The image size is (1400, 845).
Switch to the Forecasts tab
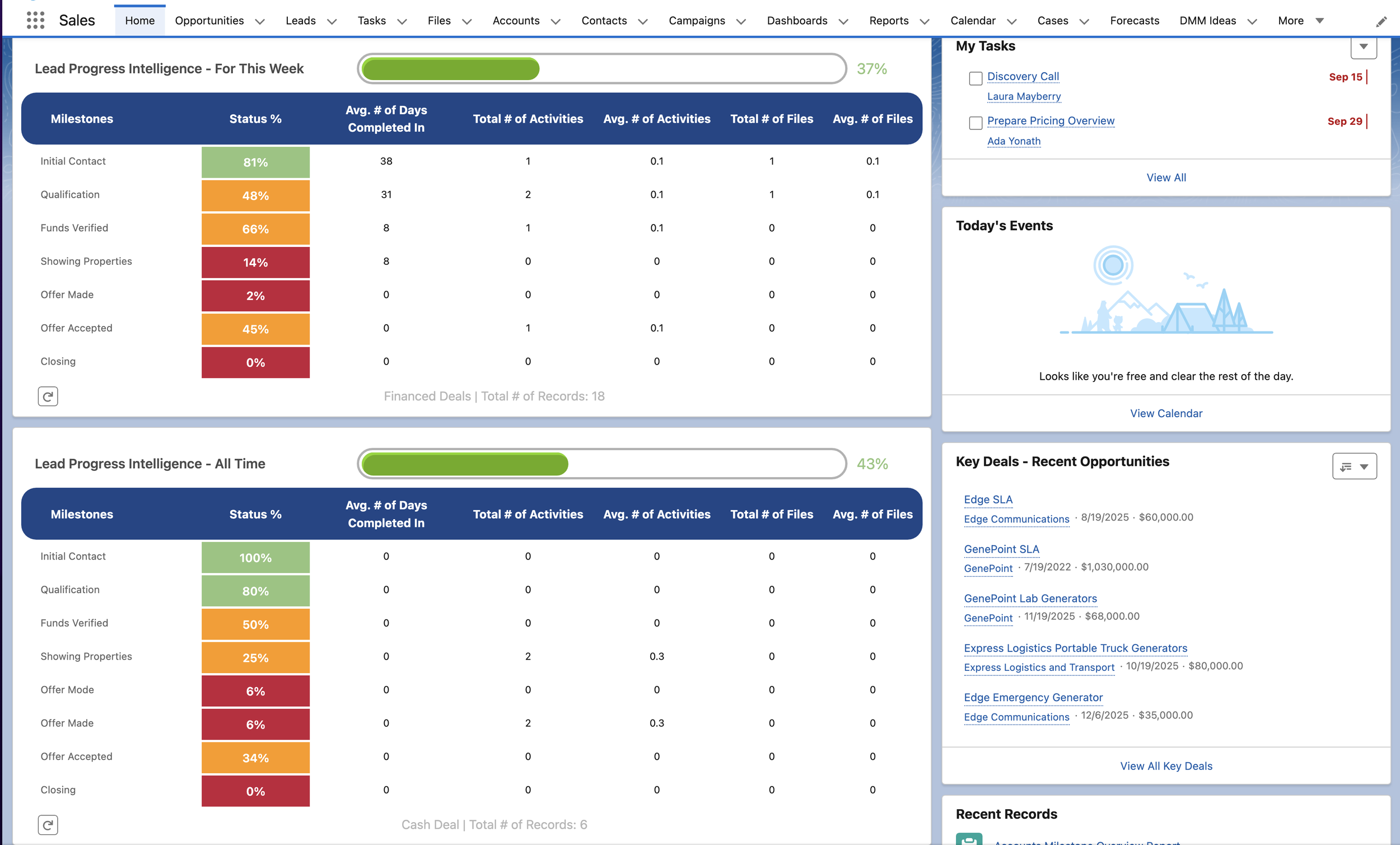[1134, 21]
